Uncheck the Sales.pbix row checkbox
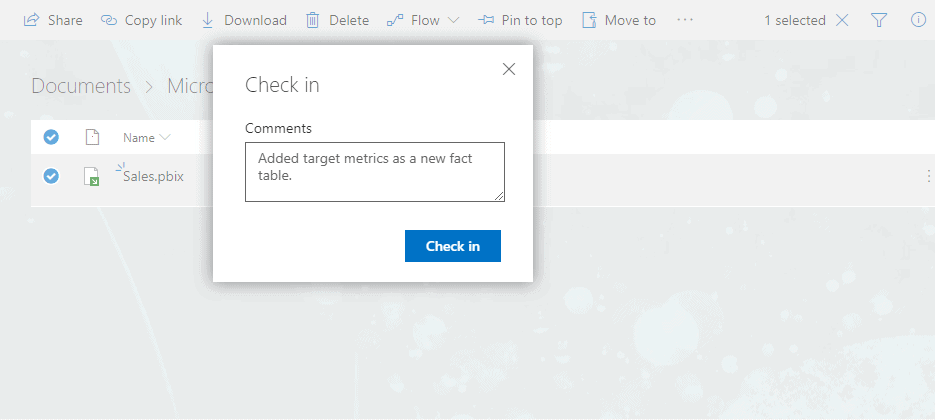Image resolution: width=935 pixels, height=420 pixels. (x=51, y=176)
